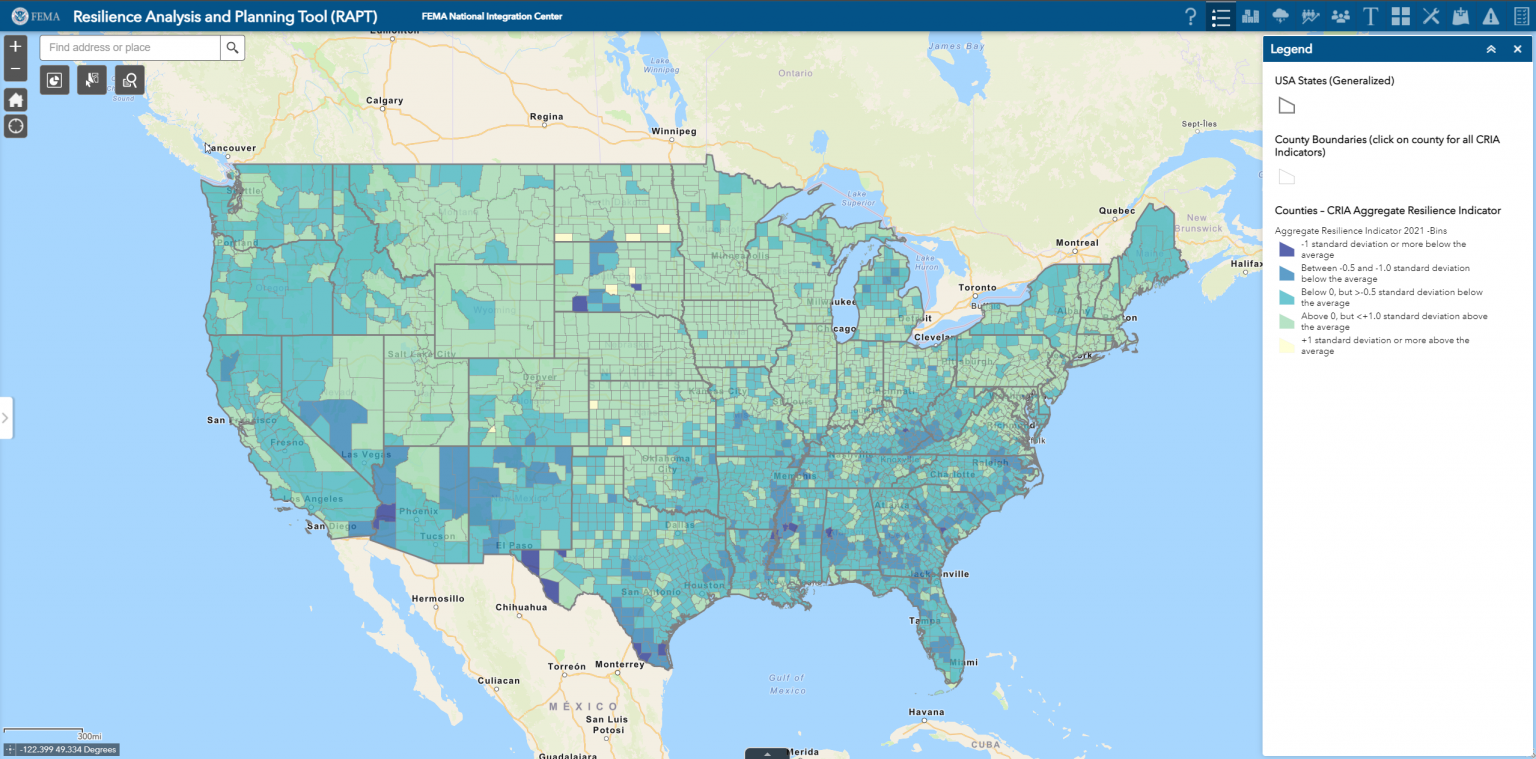The image size is (1536, 759).
Task: Expand the left side panel arrow
Action: click(x=5, y=418)
